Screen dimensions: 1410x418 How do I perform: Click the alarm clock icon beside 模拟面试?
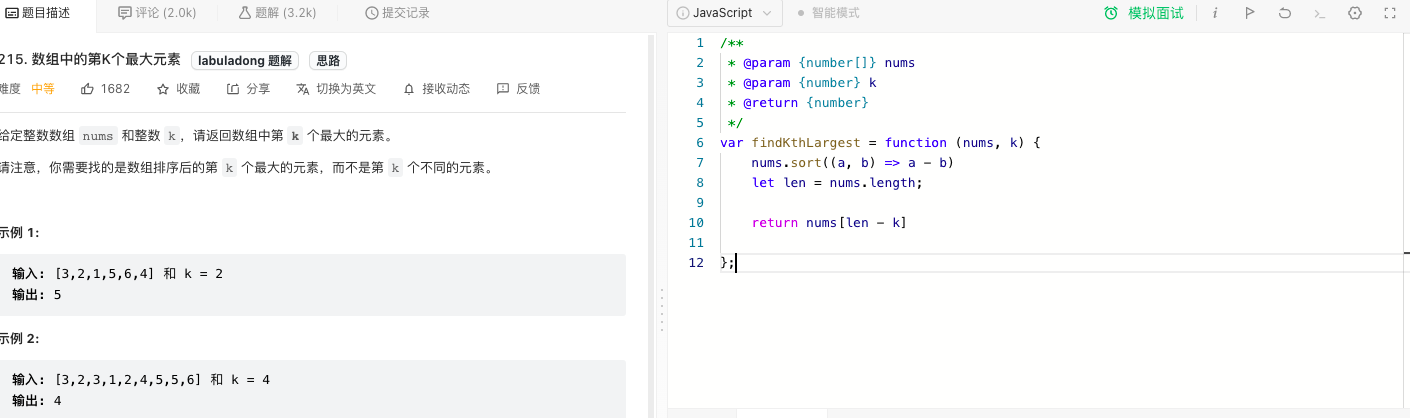[1111, 13]
